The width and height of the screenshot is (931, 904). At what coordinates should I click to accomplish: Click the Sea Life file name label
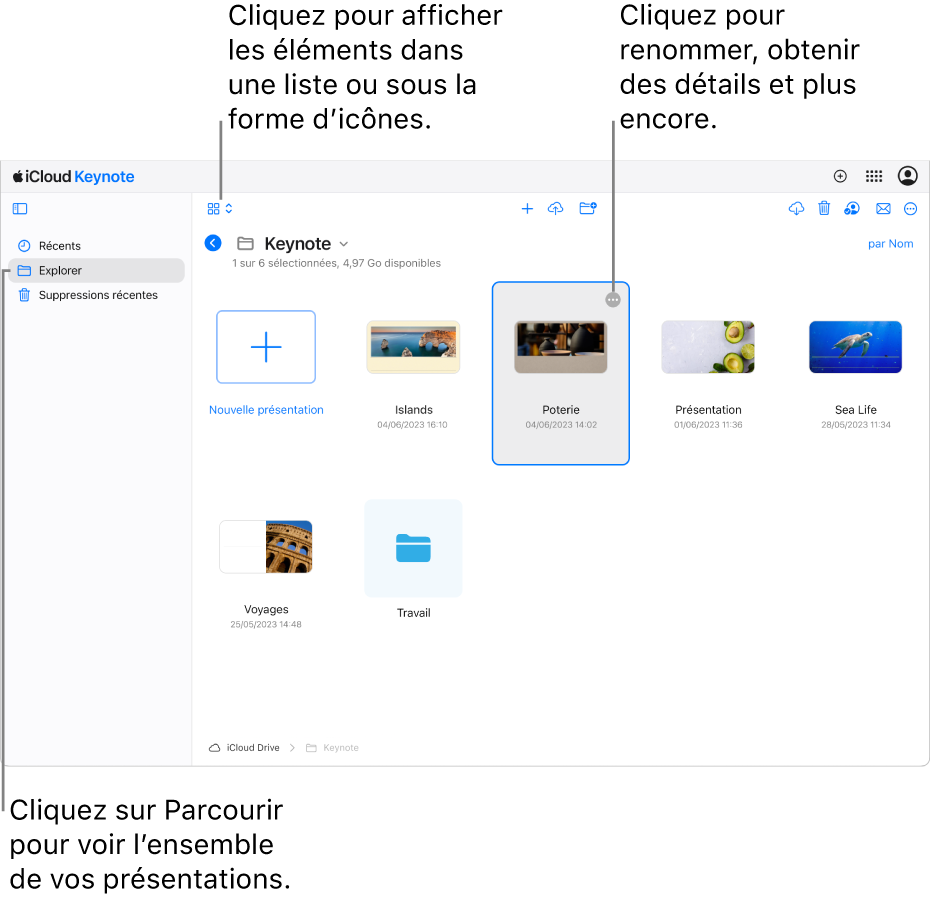(x=856, y=410)
